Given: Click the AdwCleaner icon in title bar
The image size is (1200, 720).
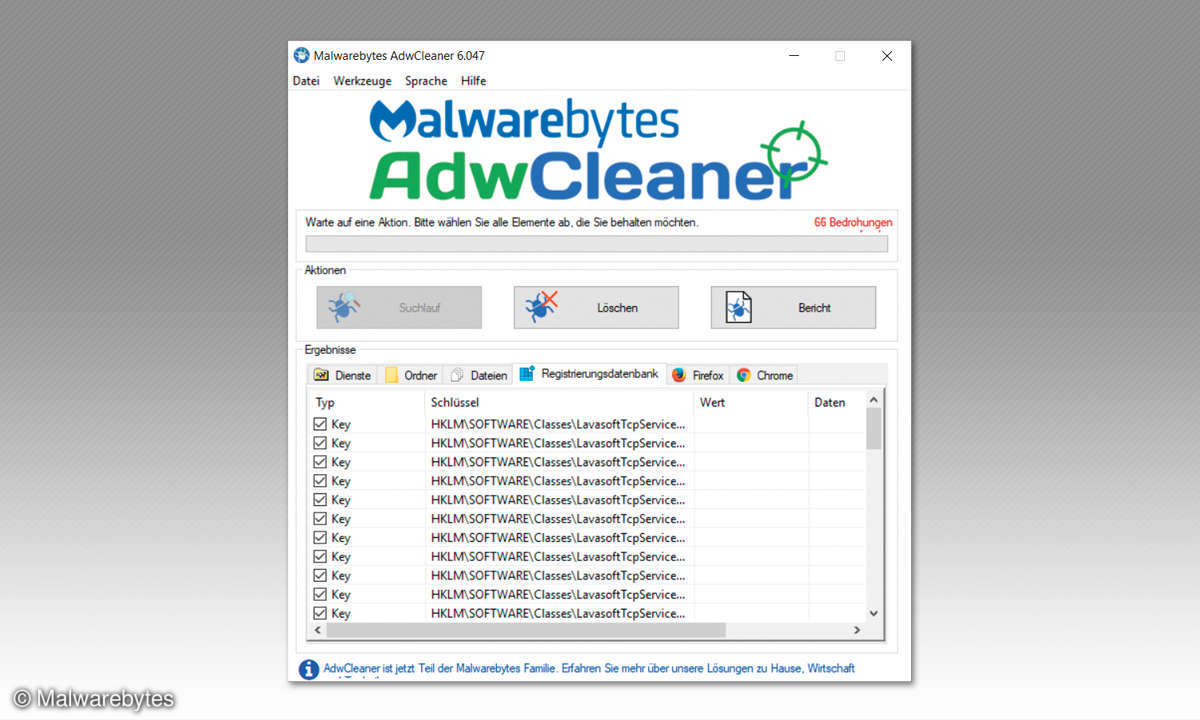Looking at the screenshot, I should point(301,56).
